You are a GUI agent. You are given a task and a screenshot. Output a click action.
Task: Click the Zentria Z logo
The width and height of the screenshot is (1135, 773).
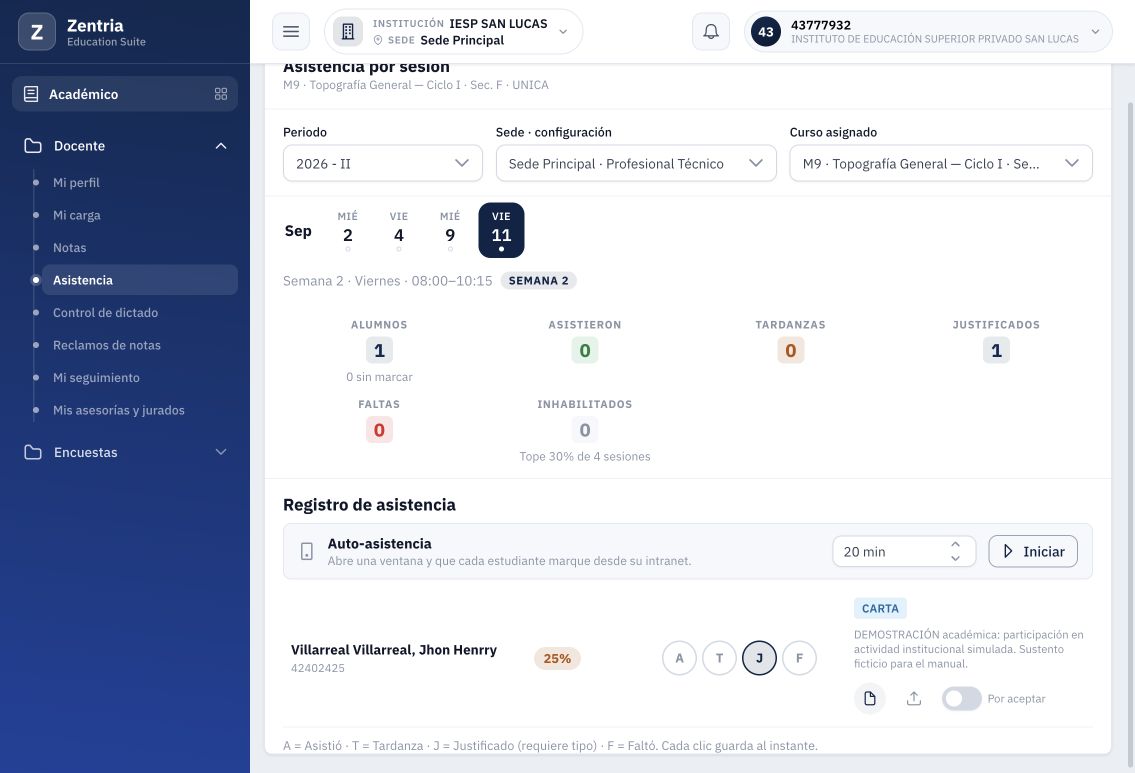37,32
